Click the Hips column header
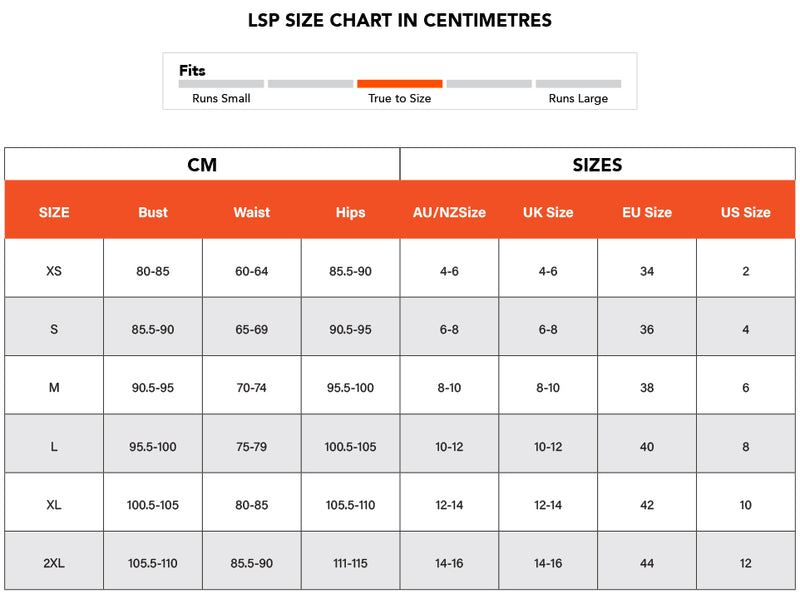This screenshot has width=800, height=594. pyautogui.click(x=351, y=212)
